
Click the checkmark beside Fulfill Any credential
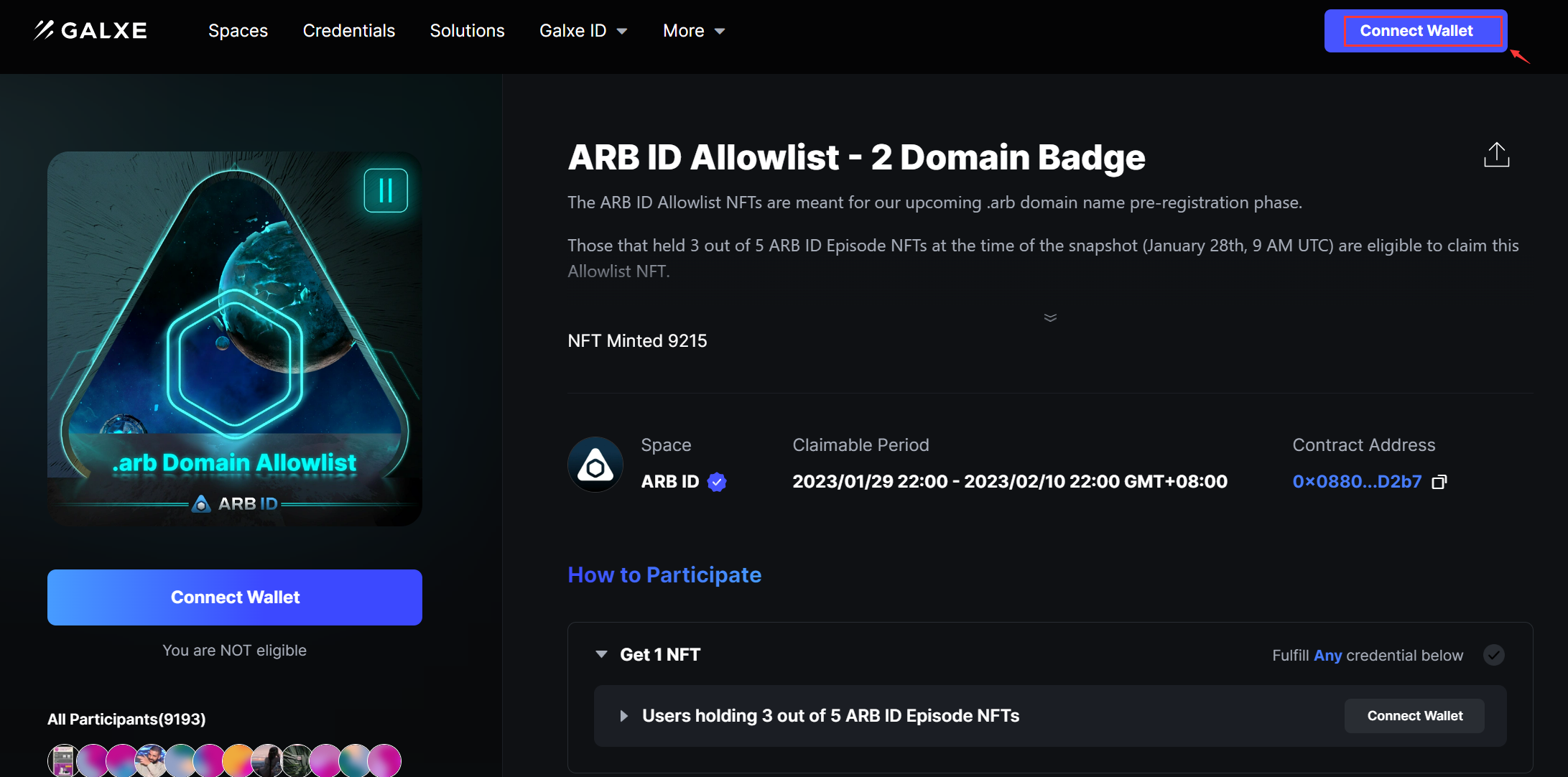click(1495, 655)
